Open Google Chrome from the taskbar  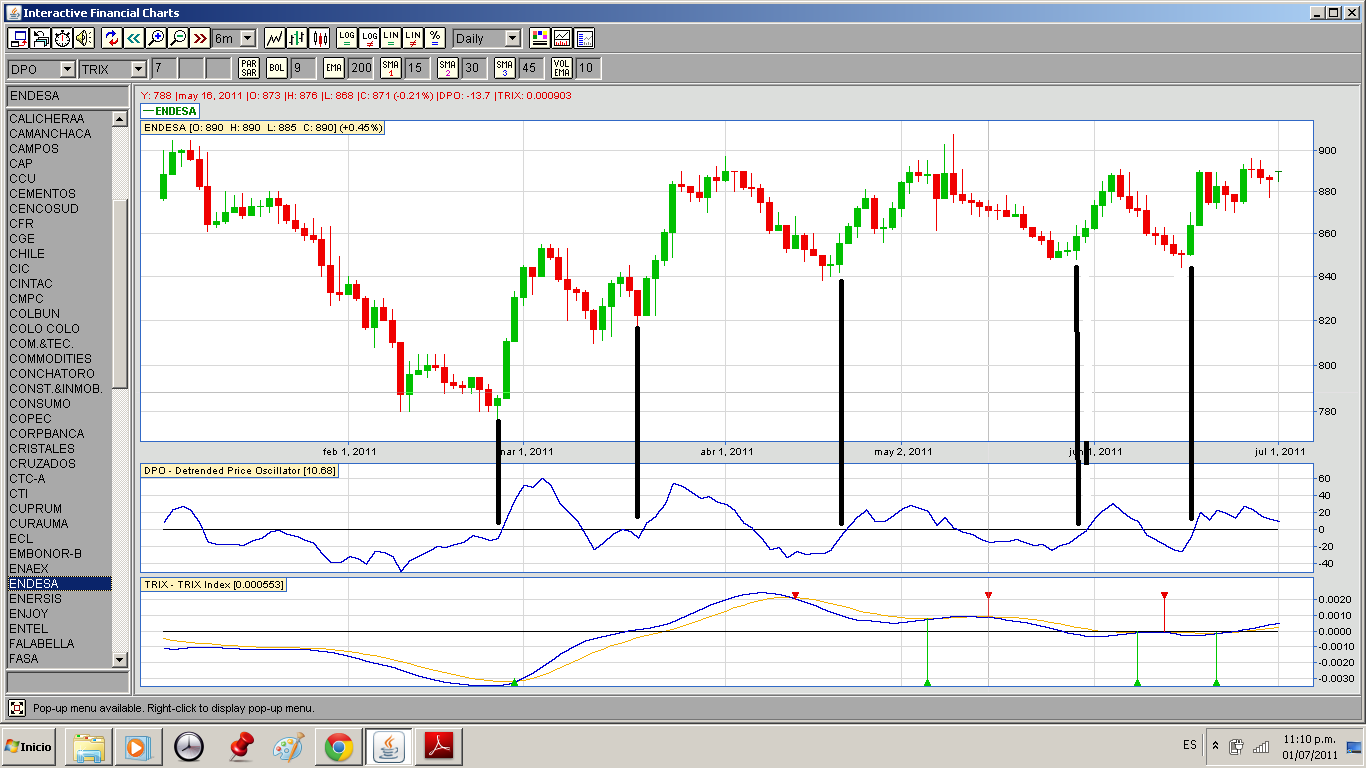click(338, 747)
